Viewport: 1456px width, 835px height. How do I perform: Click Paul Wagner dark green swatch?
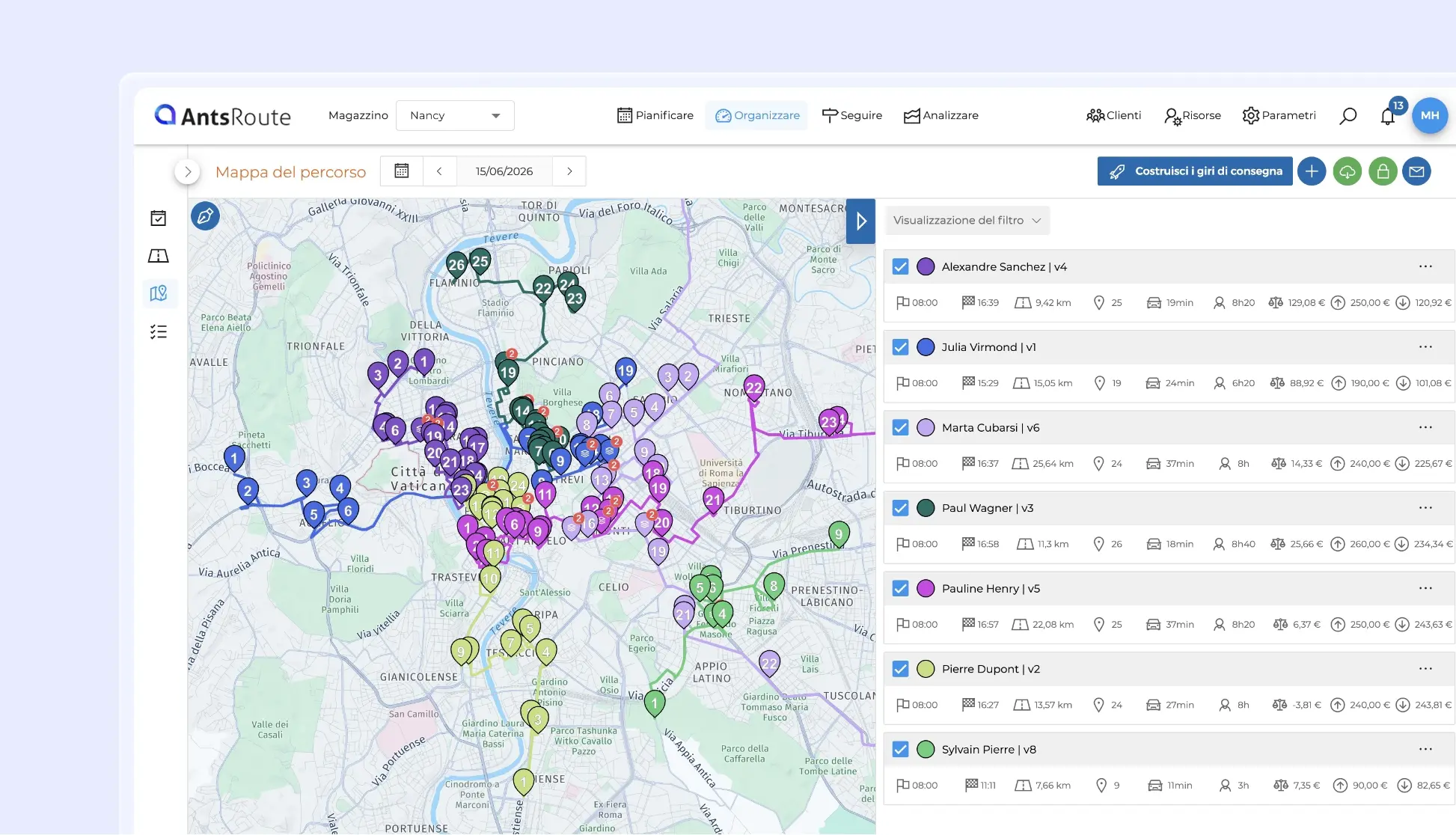pos(926,508)
